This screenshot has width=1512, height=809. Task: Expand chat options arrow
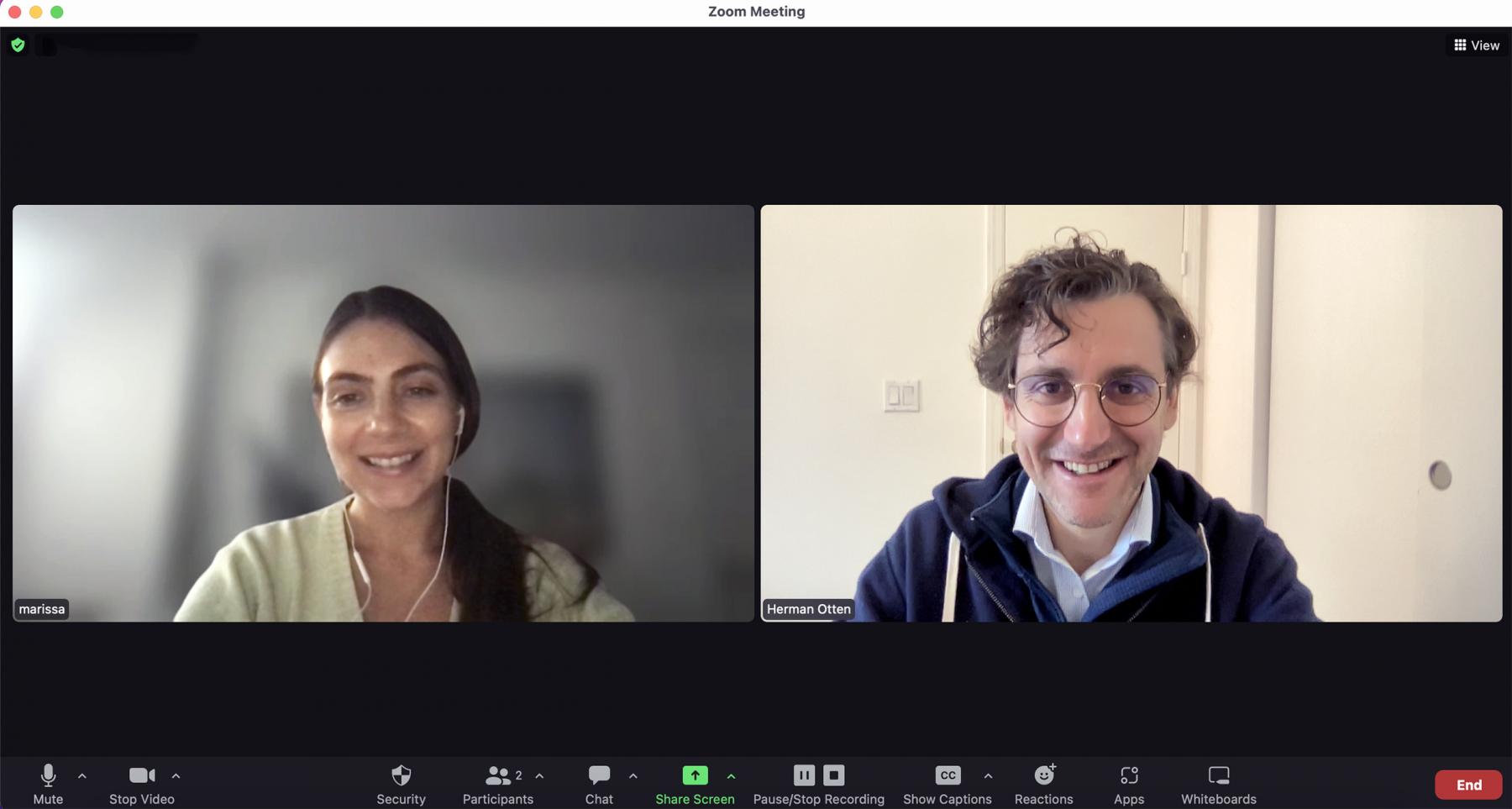coord(633,776)
